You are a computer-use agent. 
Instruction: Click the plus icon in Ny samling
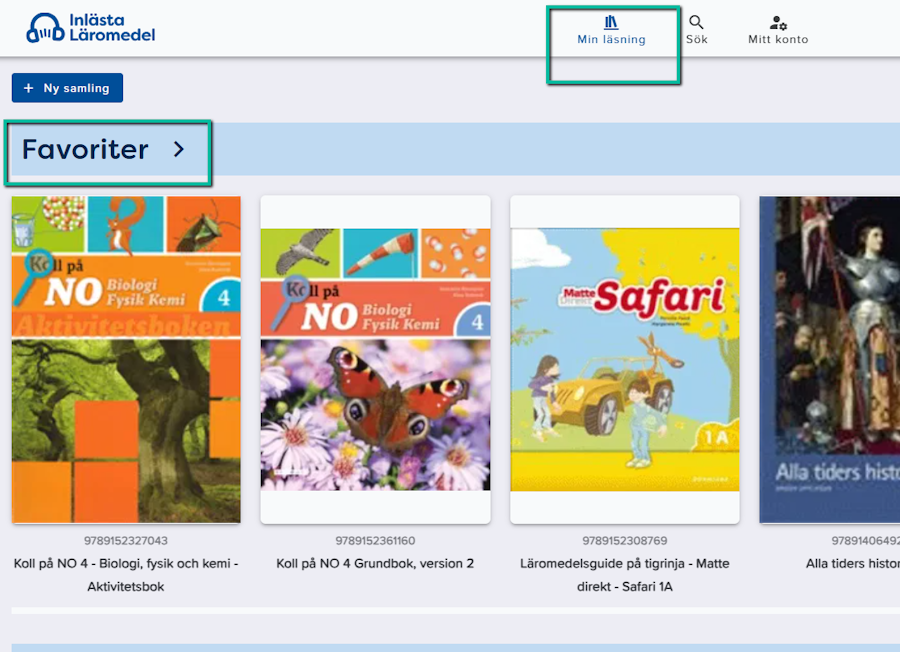pos(28,88)
